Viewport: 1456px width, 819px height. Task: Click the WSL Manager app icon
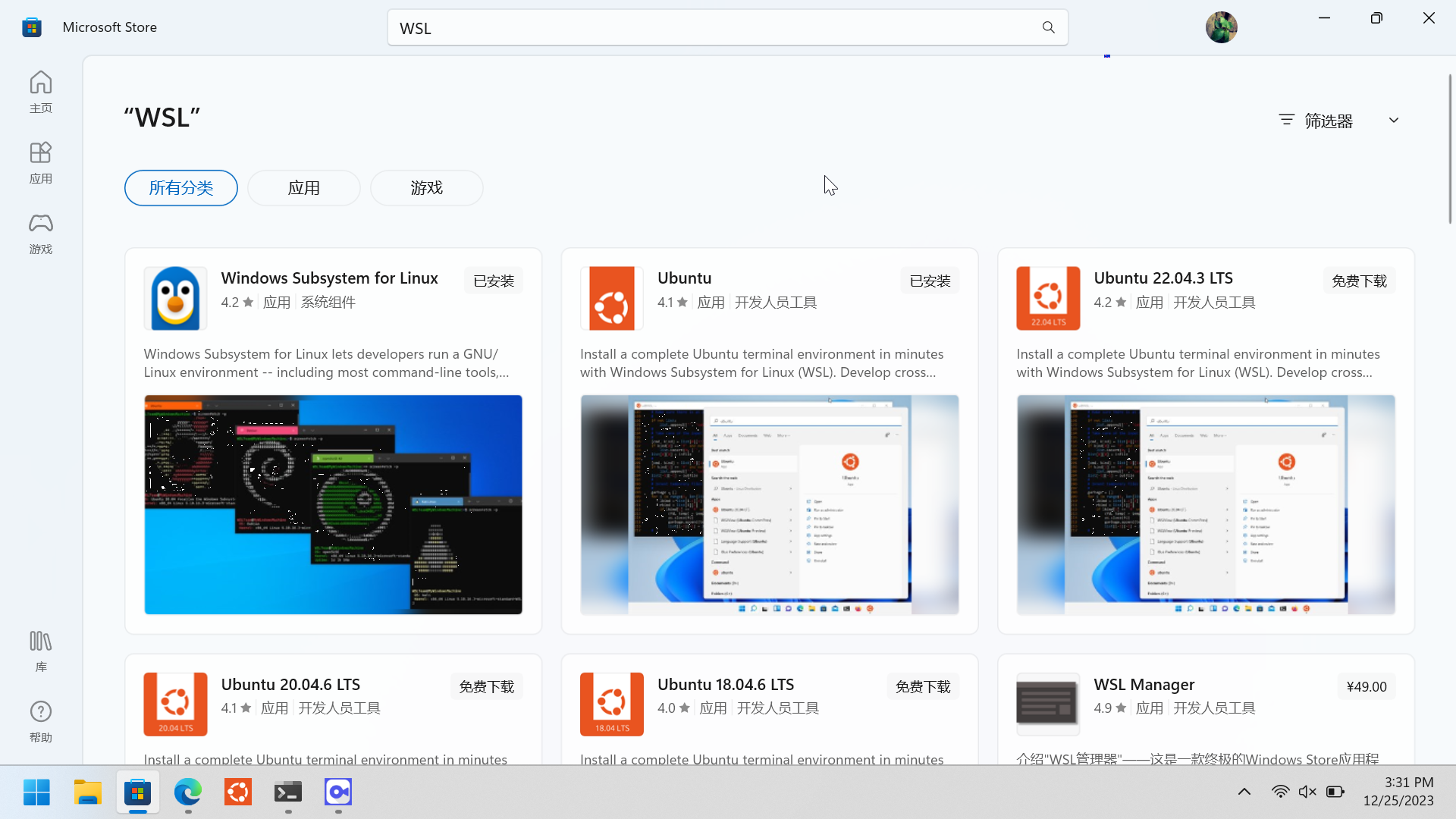(1048, 704)
